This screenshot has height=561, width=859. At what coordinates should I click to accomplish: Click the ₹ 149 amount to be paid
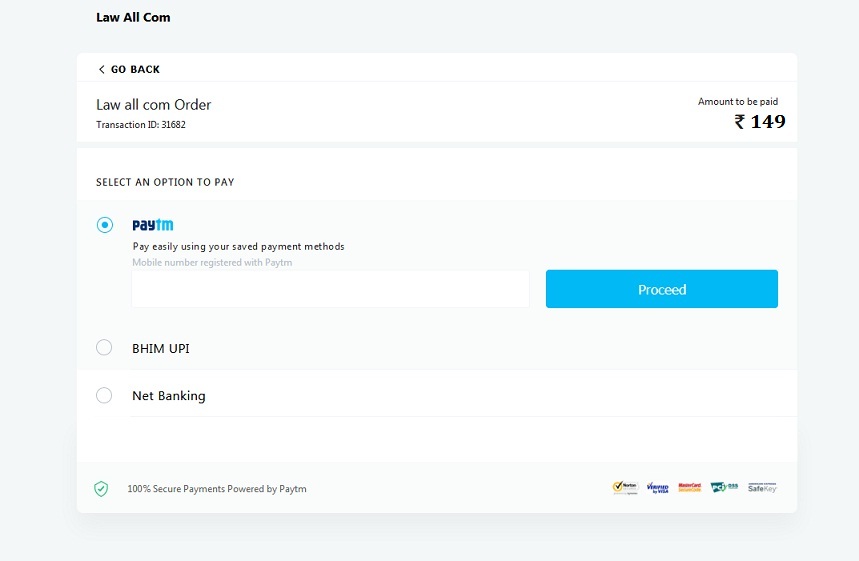(760, 121)
